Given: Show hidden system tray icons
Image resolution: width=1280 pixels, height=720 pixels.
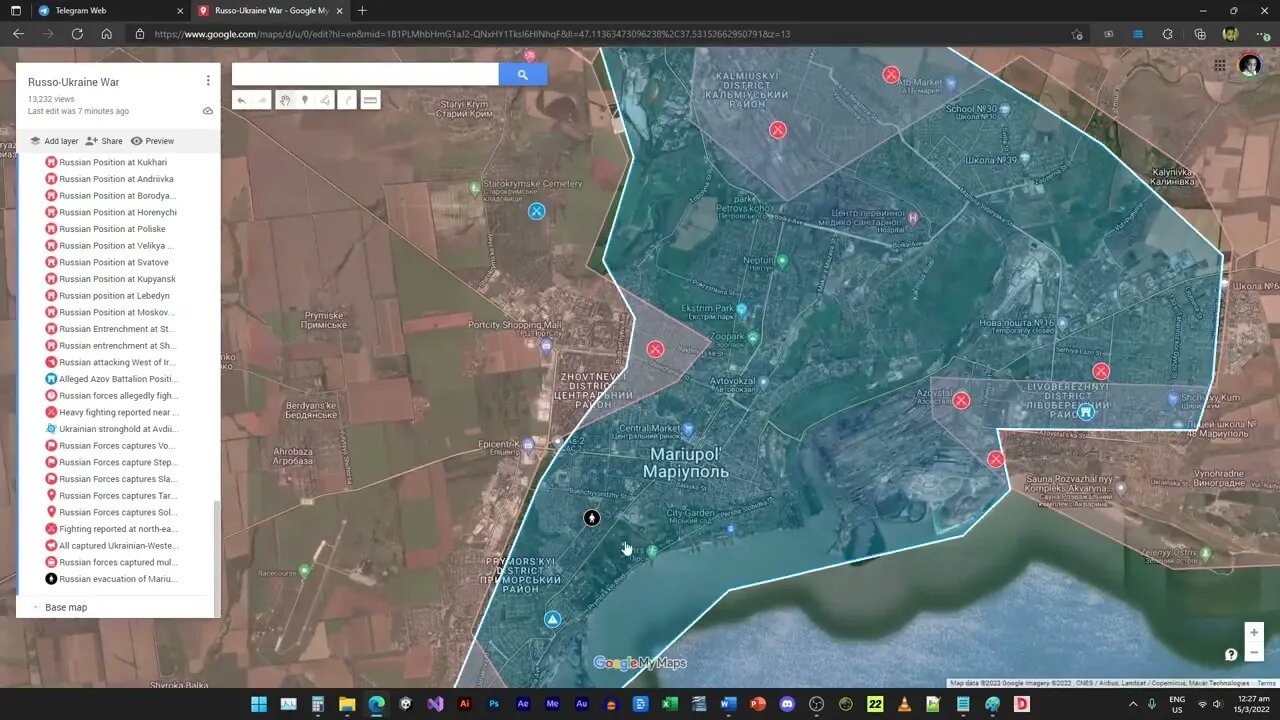Looking at the screenshot, I should click(1133, 704).
